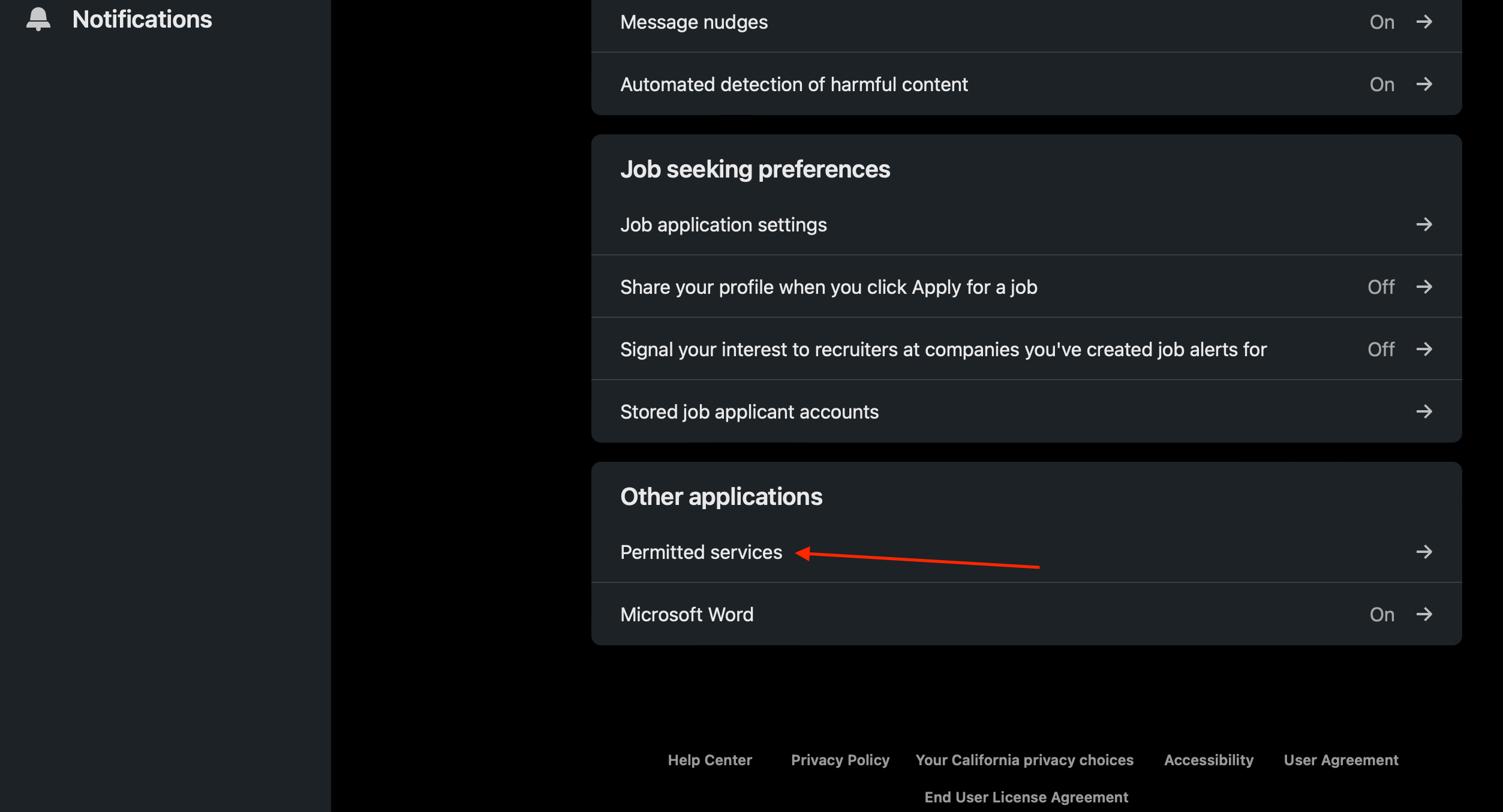Click the On status for Message nudges
This screenshot has height=812, width=1503.
coord(1382,22)
